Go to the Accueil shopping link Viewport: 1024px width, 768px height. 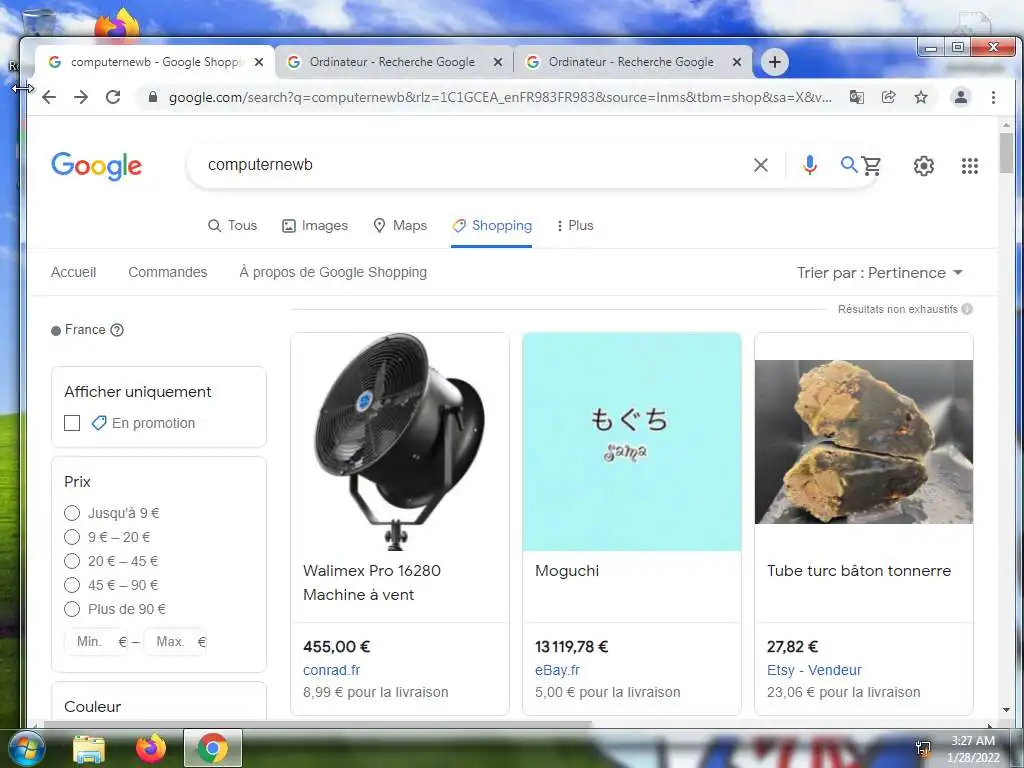(x=73, y=272)
